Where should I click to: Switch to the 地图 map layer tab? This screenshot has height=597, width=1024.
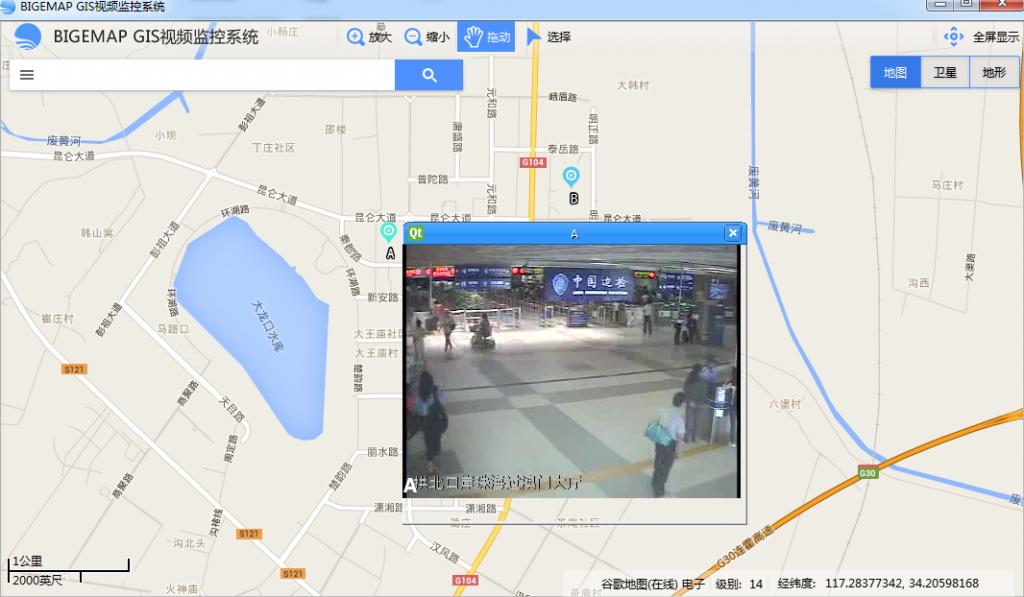[895, 73]
